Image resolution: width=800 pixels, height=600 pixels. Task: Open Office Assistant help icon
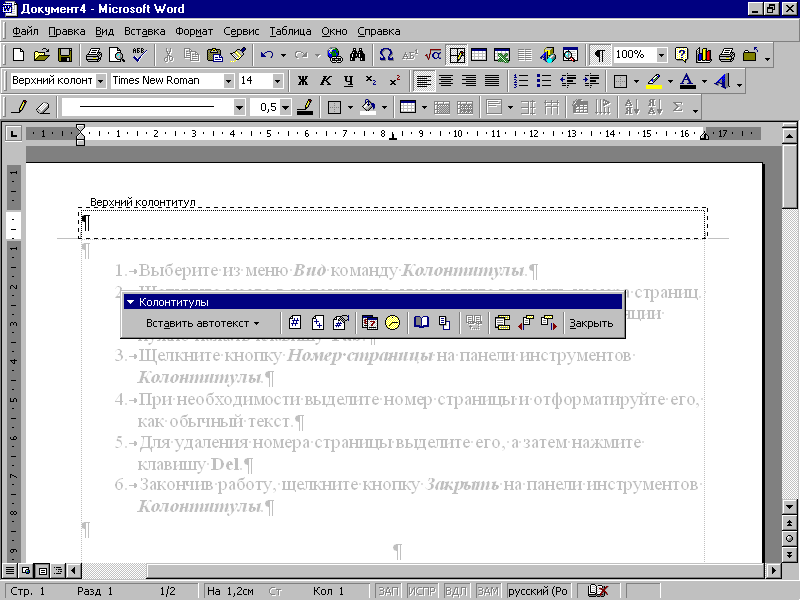pyautogui.click(x=682, y=55)
